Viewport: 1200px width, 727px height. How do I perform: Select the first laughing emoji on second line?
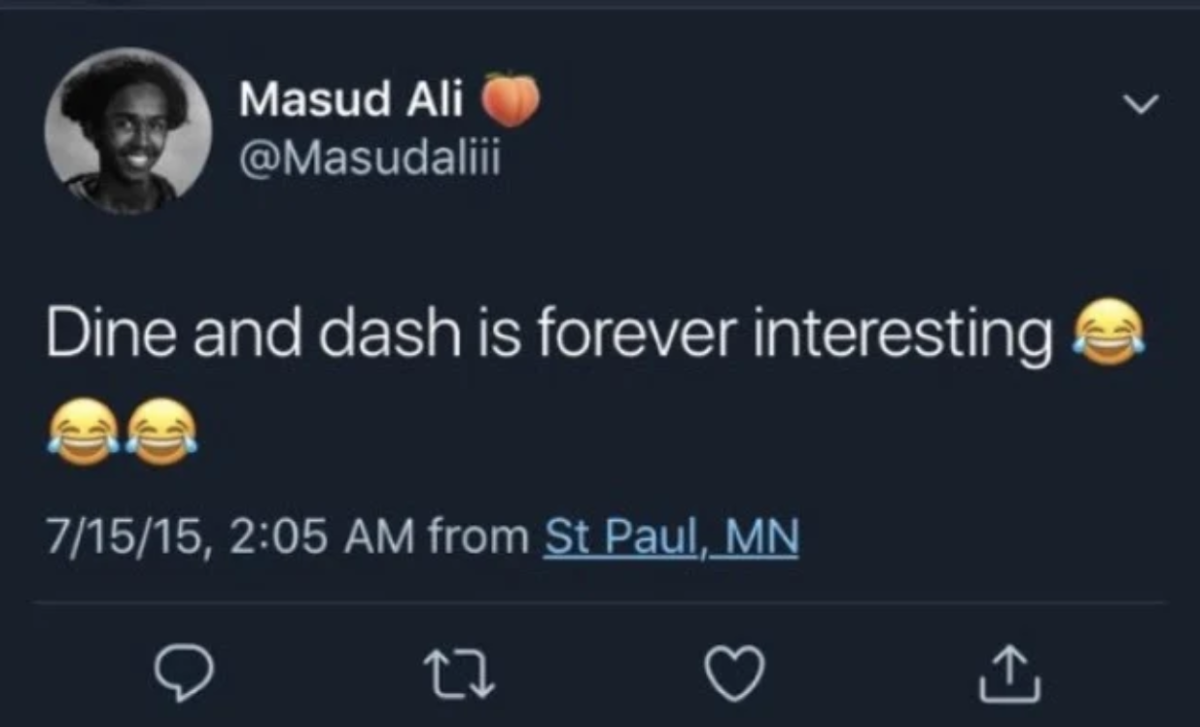point(81,430)
